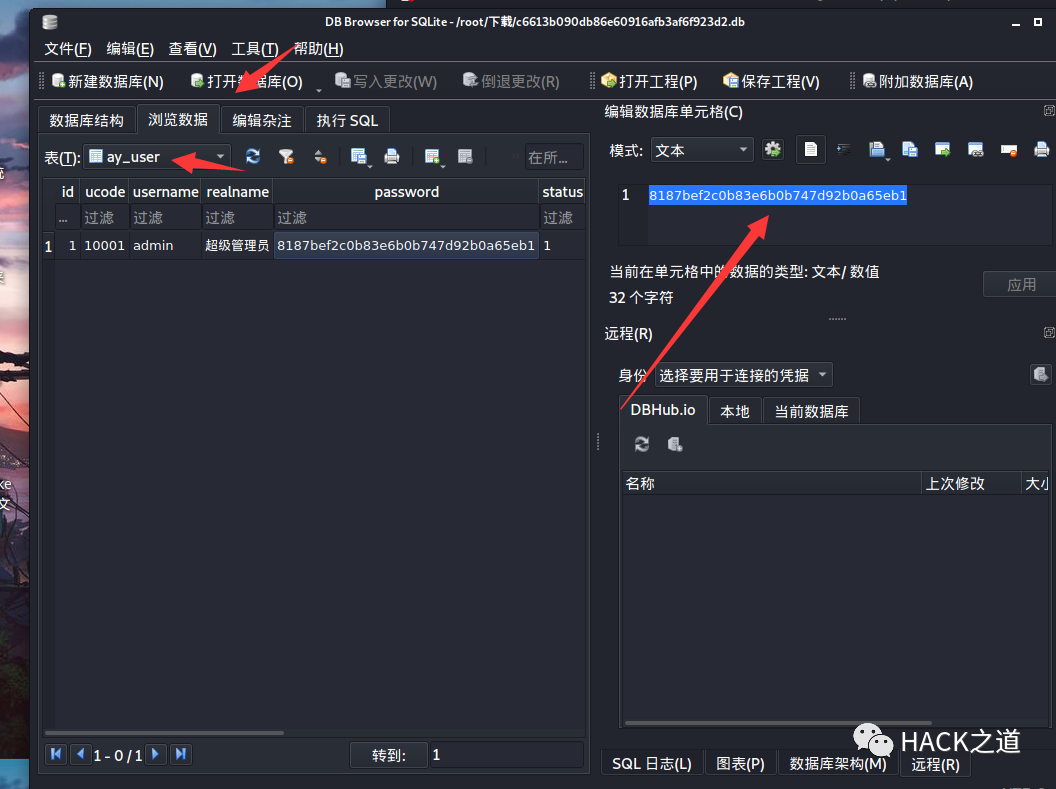Select the 本地 remote tab
Screen dimensions: 1056x789
pyautogui.click(x=735, y=411)
